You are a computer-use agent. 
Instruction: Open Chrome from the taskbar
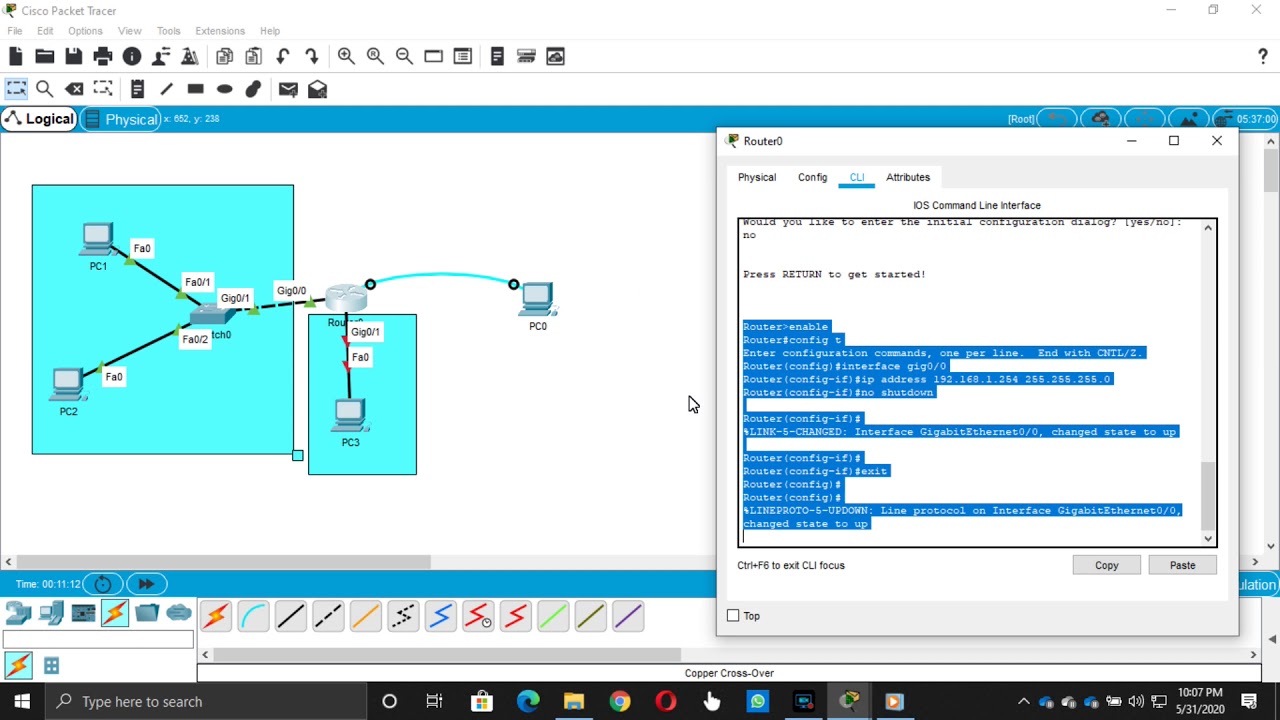(620, 702)
